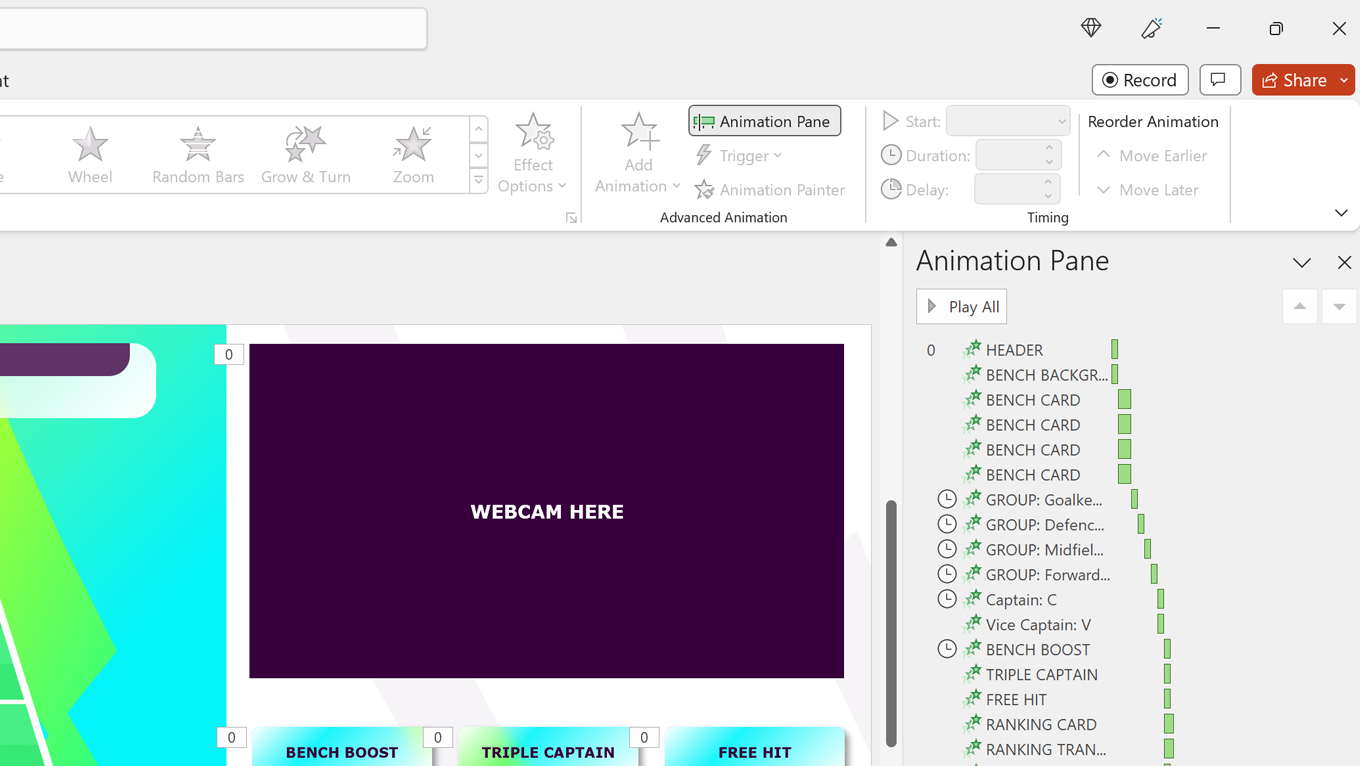Click the Share button
1360x766 pixels.
coord(1294,80)
